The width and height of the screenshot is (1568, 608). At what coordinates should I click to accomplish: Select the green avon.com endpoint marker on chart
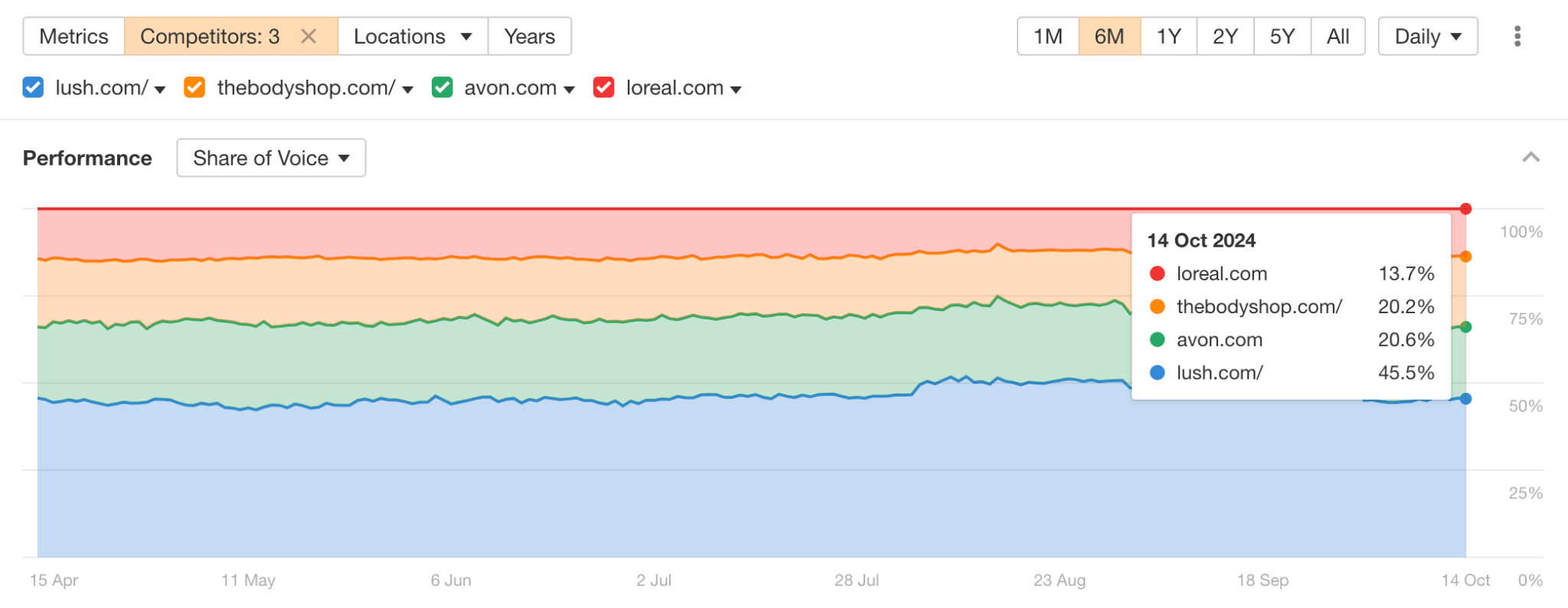click(1465, 325)
